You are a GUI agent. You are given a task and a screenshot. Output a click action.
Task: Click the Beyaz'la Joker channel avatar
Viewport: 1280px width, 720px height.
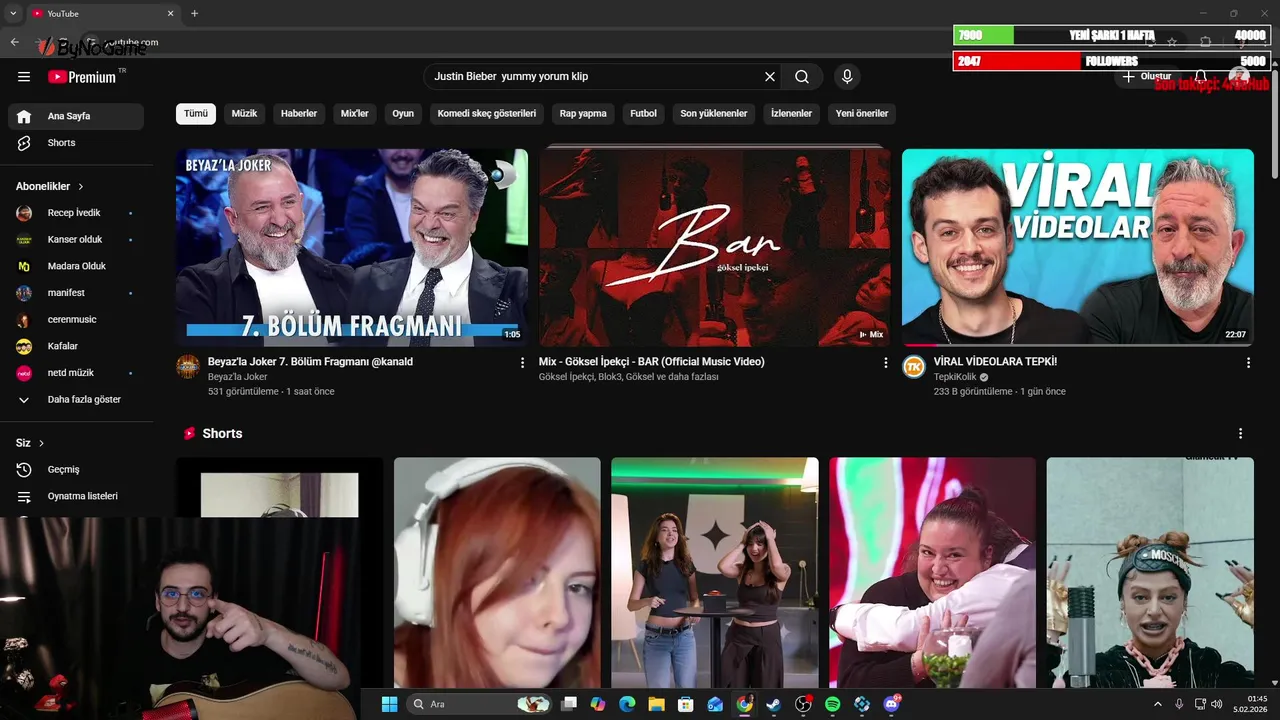[x=188, y=367]
